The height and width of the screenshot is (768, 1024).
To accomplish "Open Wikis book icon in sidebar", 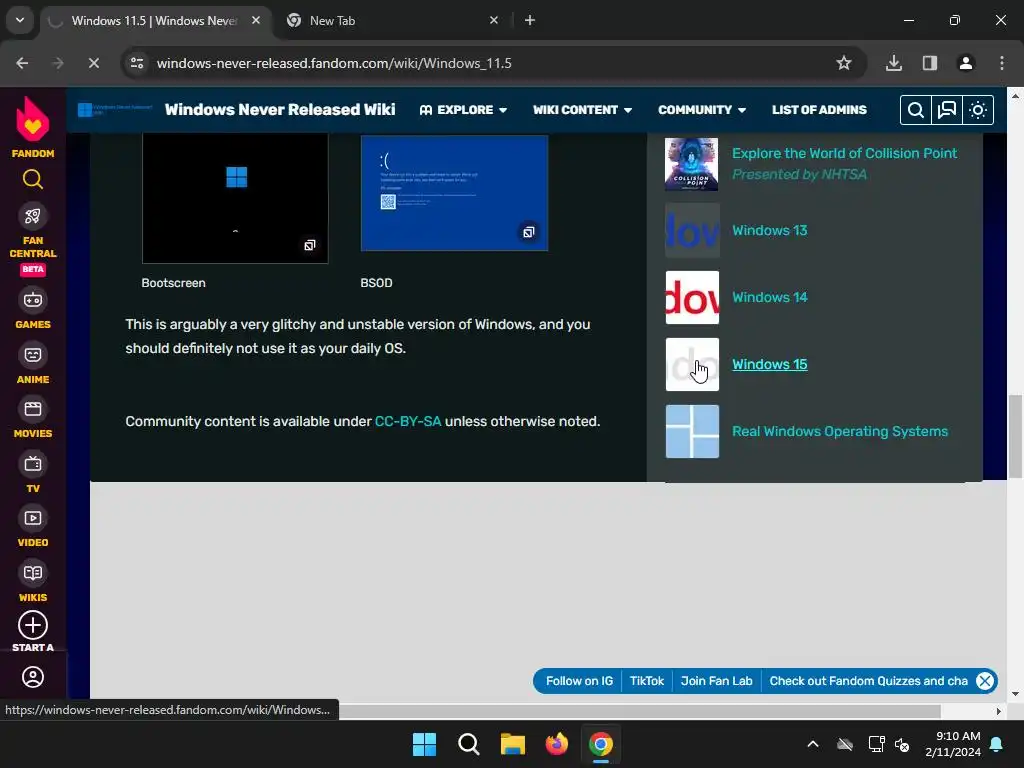I will click(33, 573).
